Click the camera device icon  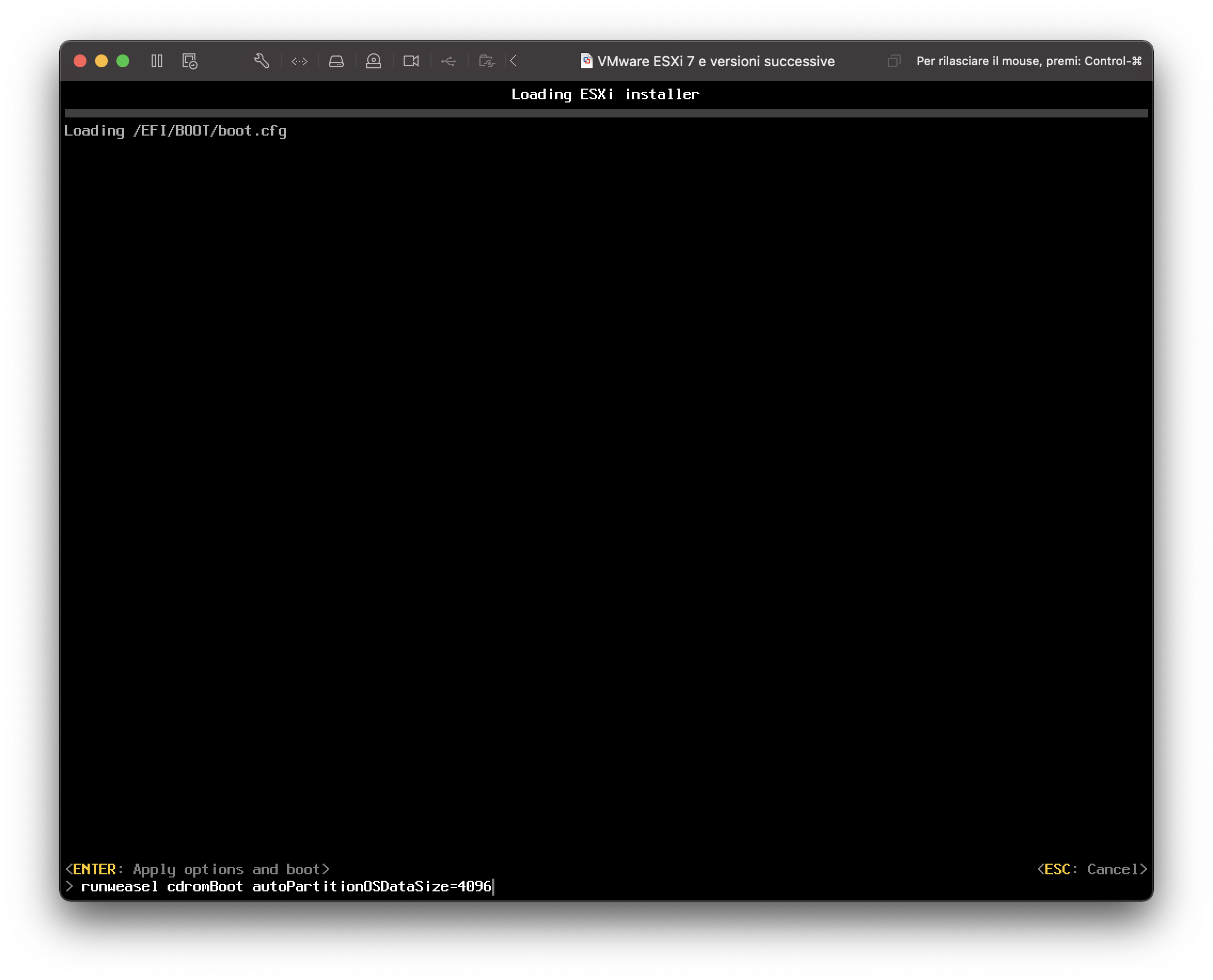[411, 61]
